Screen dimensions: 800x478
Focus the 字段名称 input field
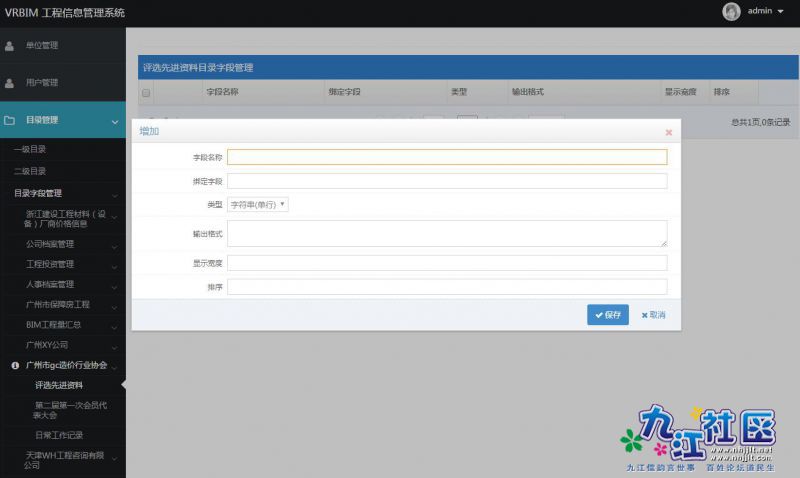(x=447, y=157)
